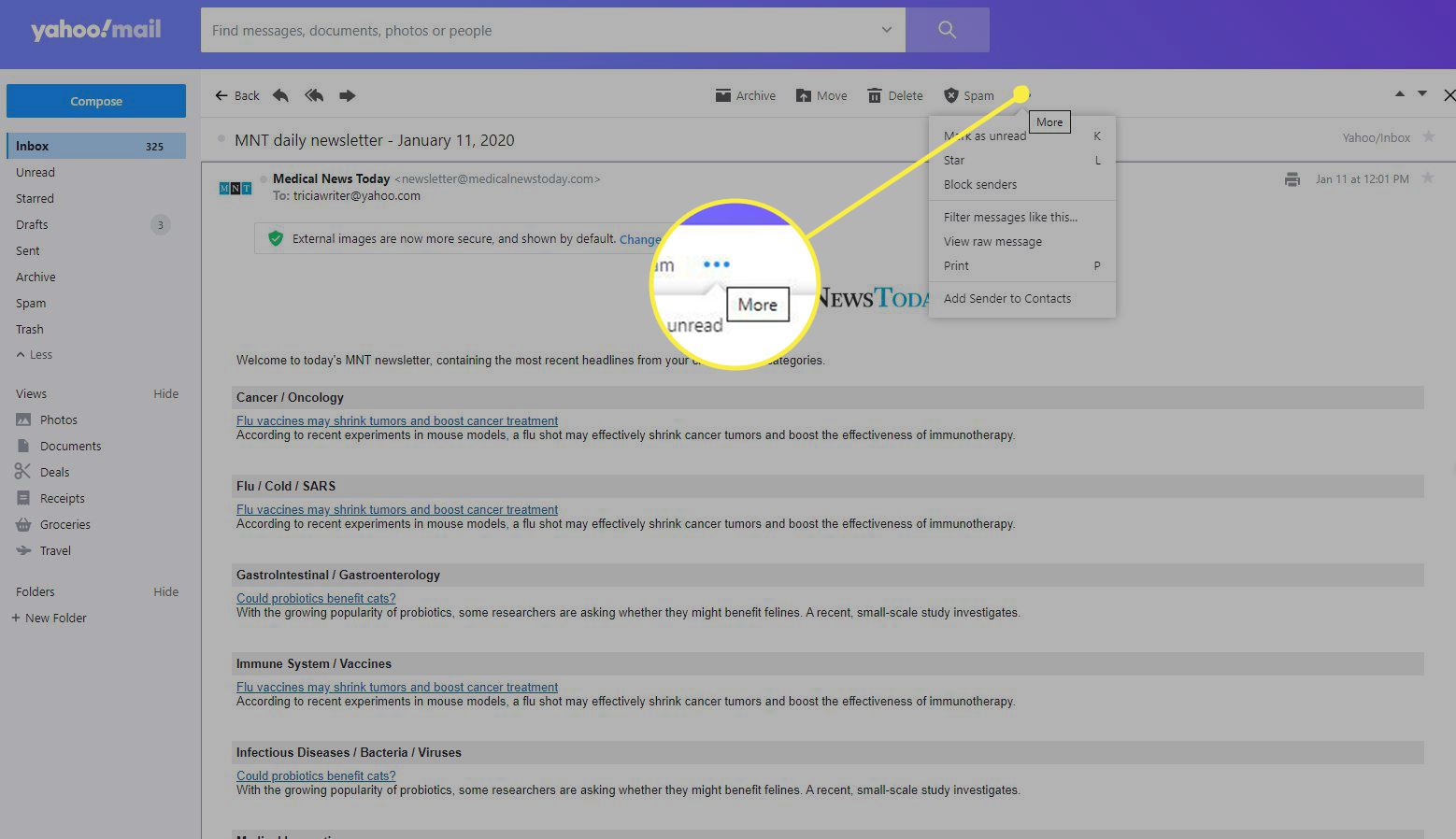Click the Yahoo Mail logo

tap(96, 30)
